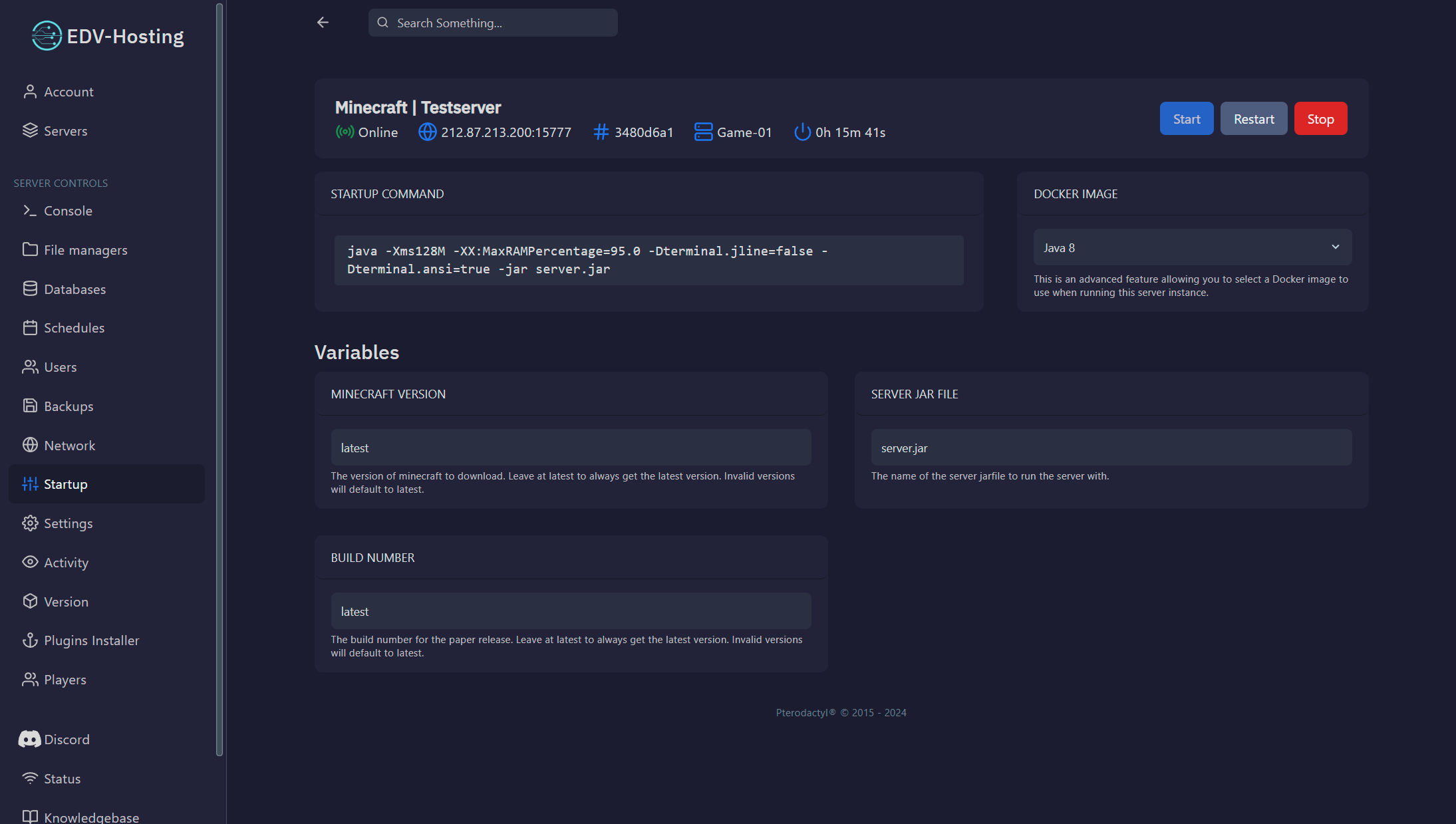Go to the Console page
The image size is (1456, 824).
click(68, 211)
